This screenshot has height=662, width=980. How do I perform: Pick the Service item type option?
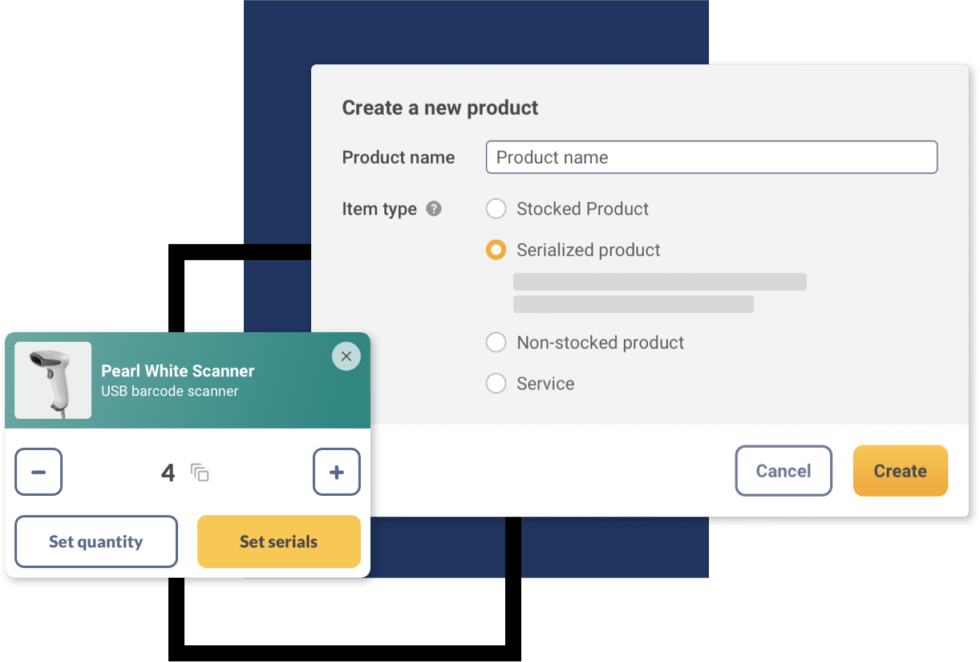[496, 383]
